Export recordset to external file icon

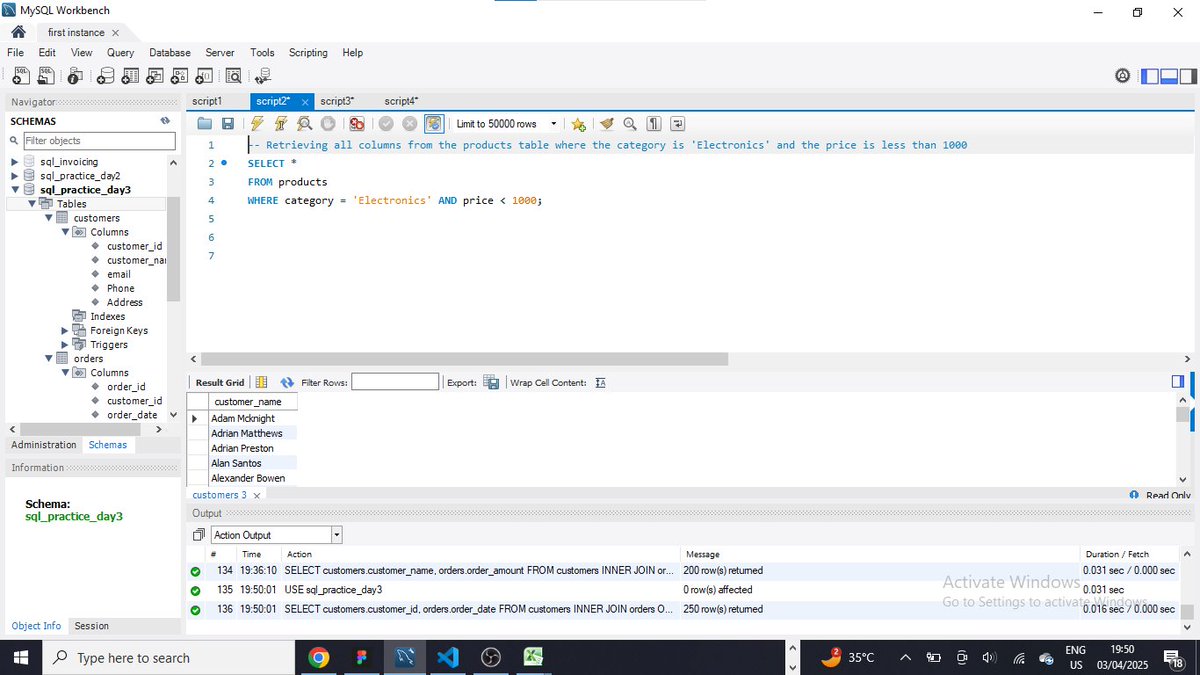[x=491, y=382]
